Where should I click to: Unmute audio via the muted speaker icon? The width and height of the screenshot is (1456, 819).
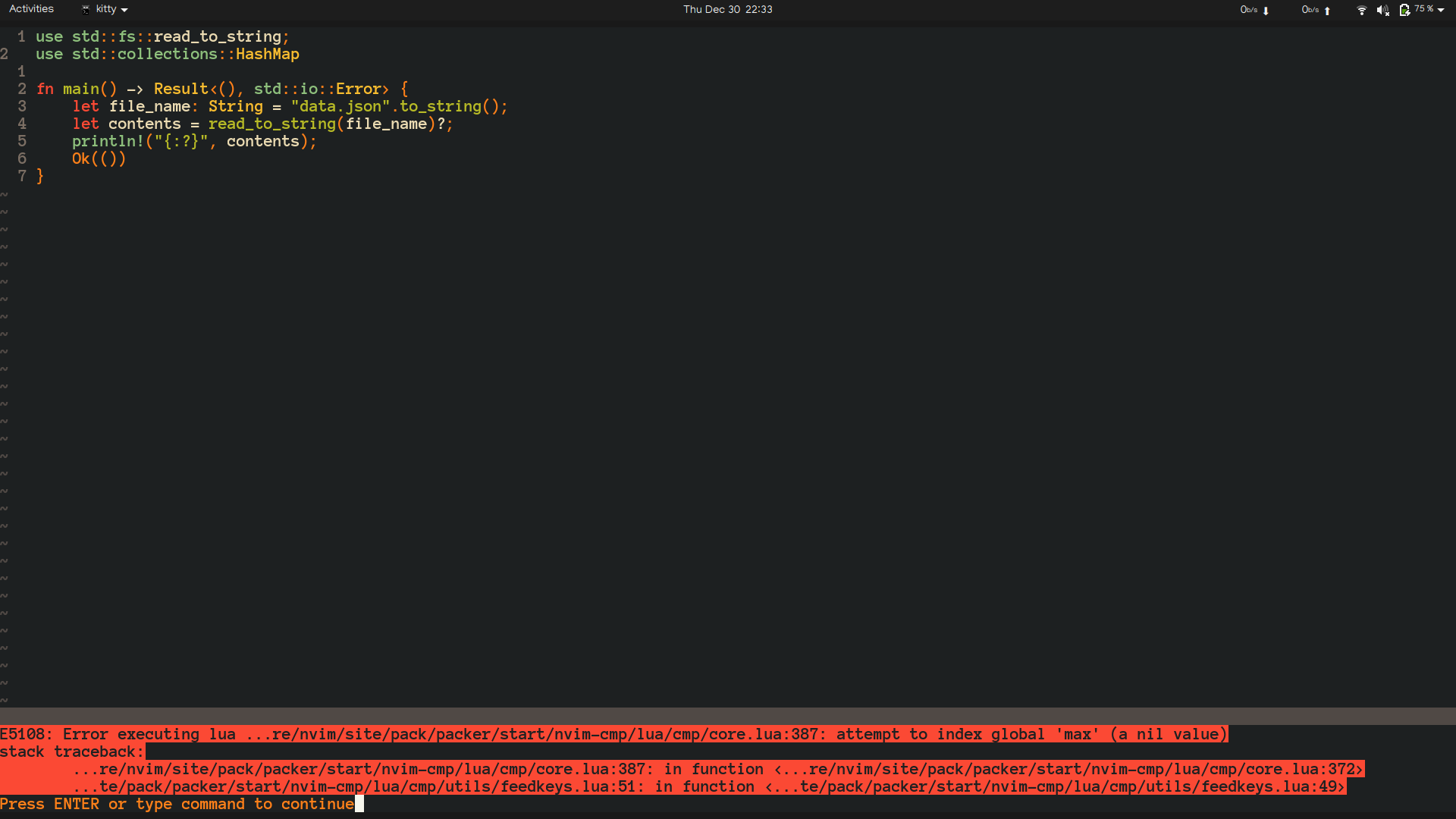point(1382,10)
